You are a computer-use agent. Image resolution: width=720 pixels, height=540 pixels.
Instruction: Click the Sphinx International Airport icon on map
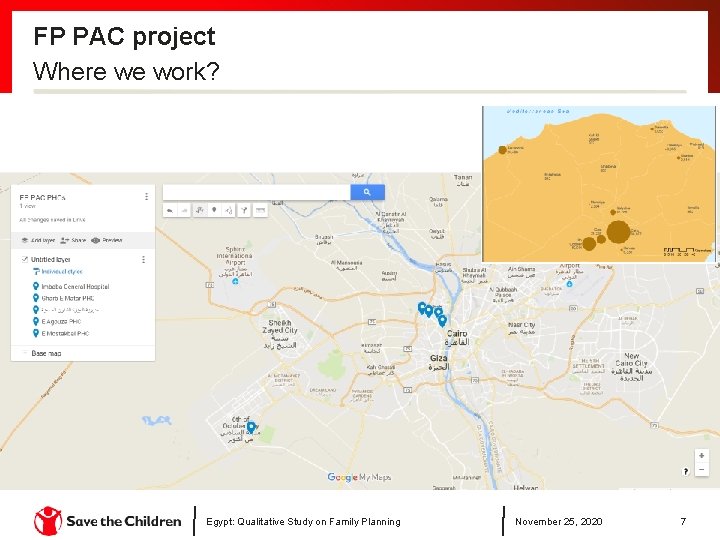(235, 281)
